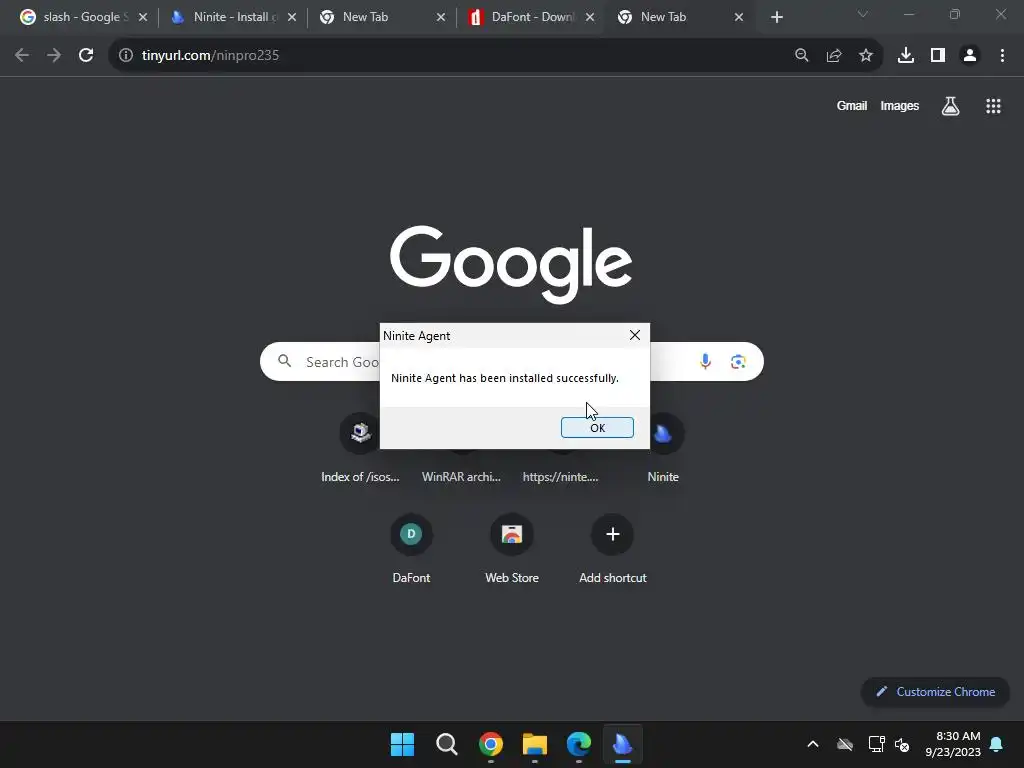The height and width of the screenshot is (768, 1024).
Task: Open the muted volume tray icon
Action: coord(902,744)
